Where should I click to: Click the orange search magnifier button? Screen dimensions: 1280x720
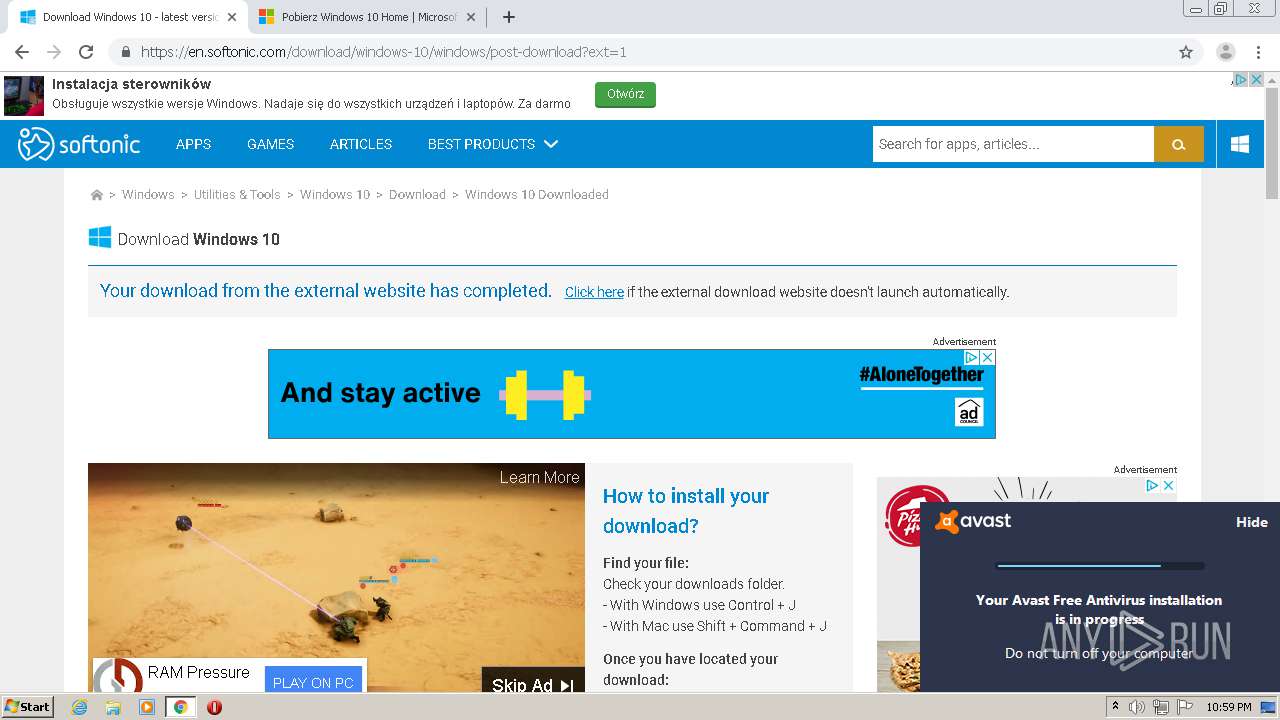point(1178,144)
